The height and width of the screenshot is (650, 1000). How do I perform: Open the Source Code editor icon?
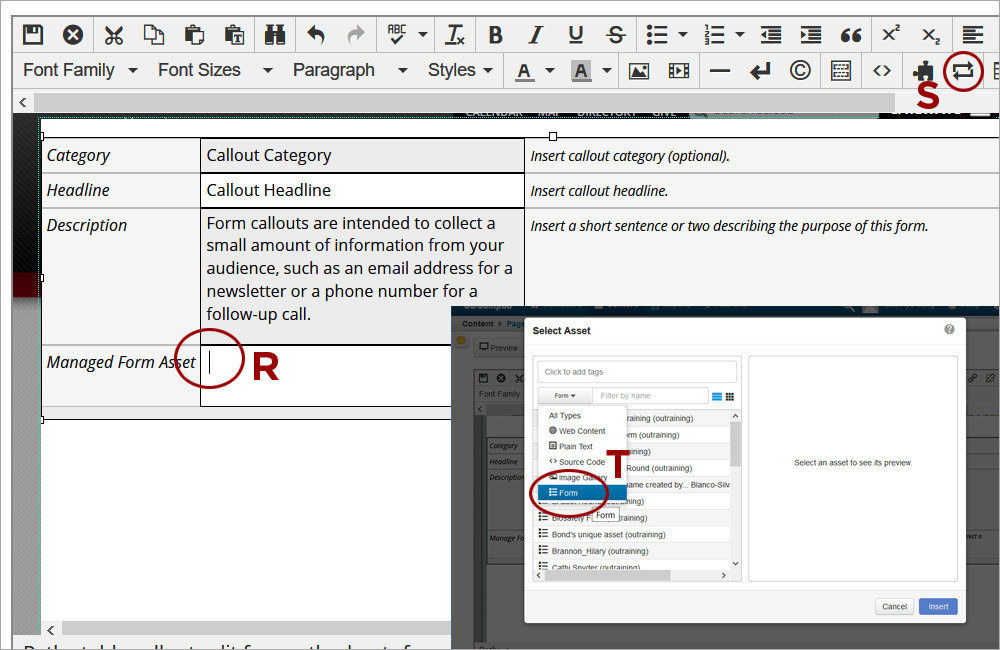(881, 71)
